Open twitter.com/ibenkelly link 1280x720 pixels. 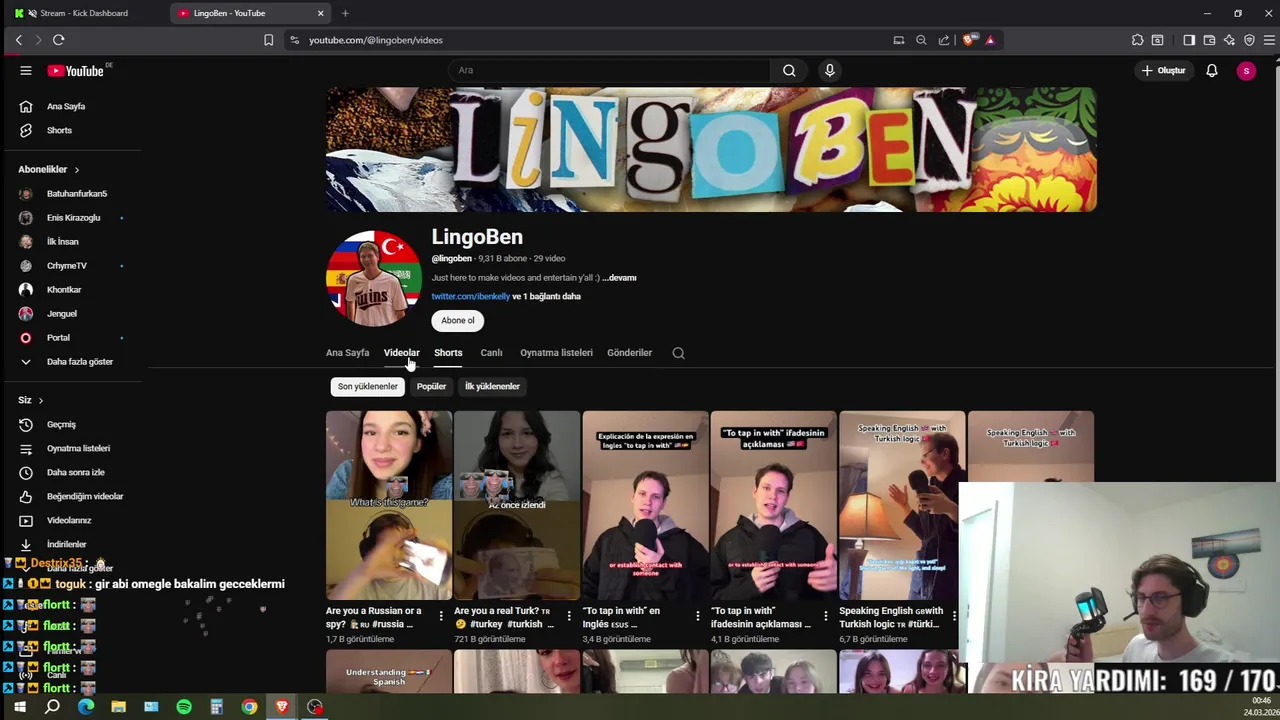pyautogui.click(x=471, y=296)
